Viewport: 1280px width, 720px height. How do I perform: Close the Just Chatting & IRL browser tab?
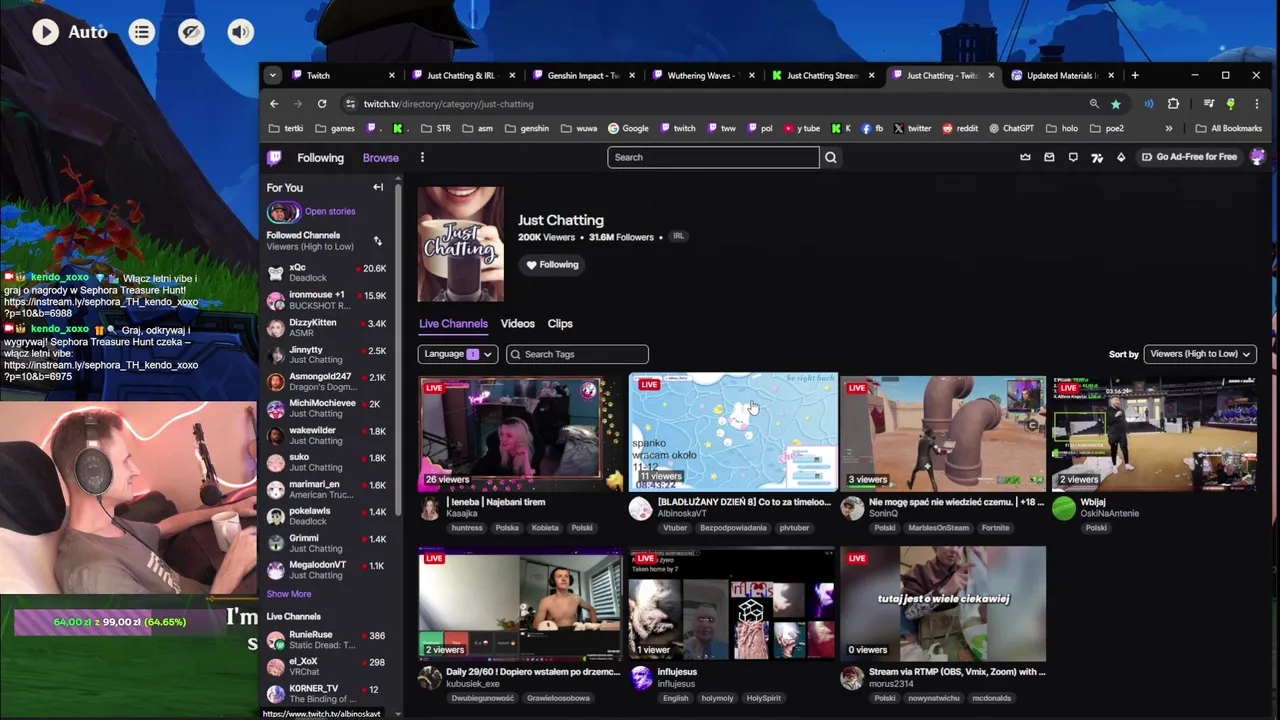click(512, 76)
